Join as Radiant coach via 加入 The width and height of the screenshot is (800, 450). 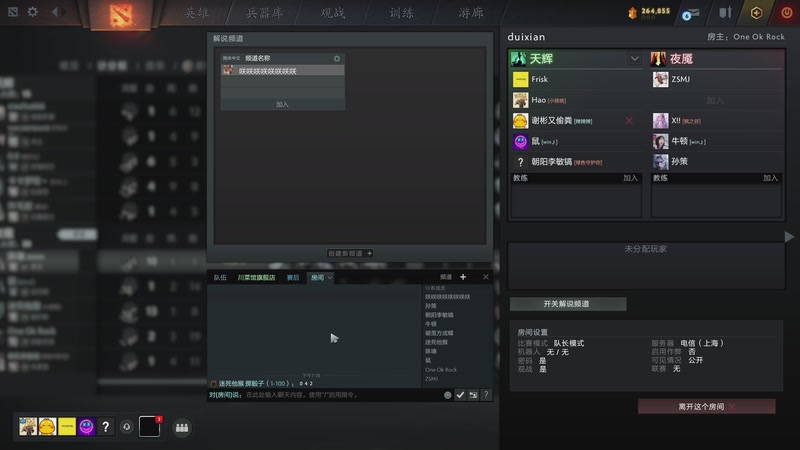[630, 178]
